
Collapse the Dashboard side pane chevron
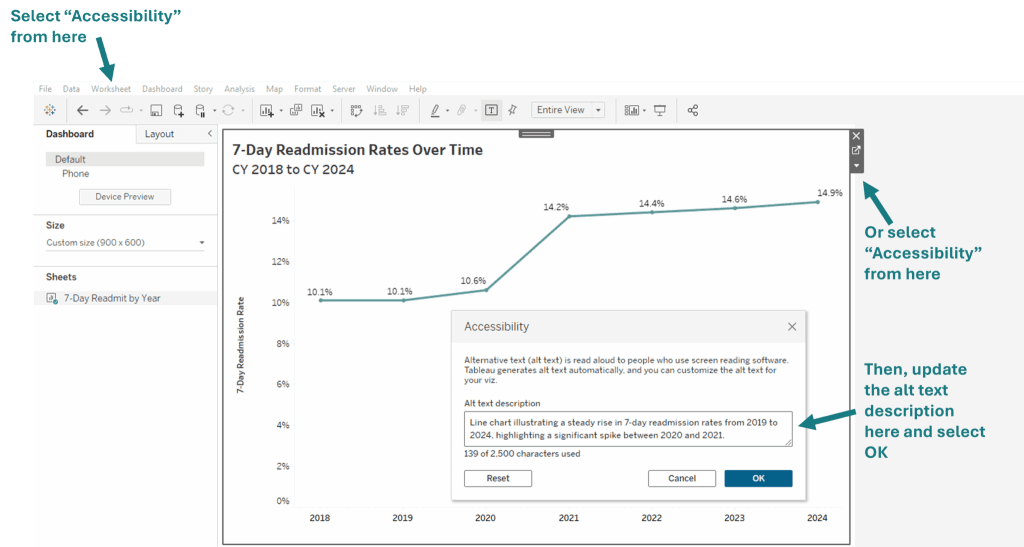click(x=209, y=134)
